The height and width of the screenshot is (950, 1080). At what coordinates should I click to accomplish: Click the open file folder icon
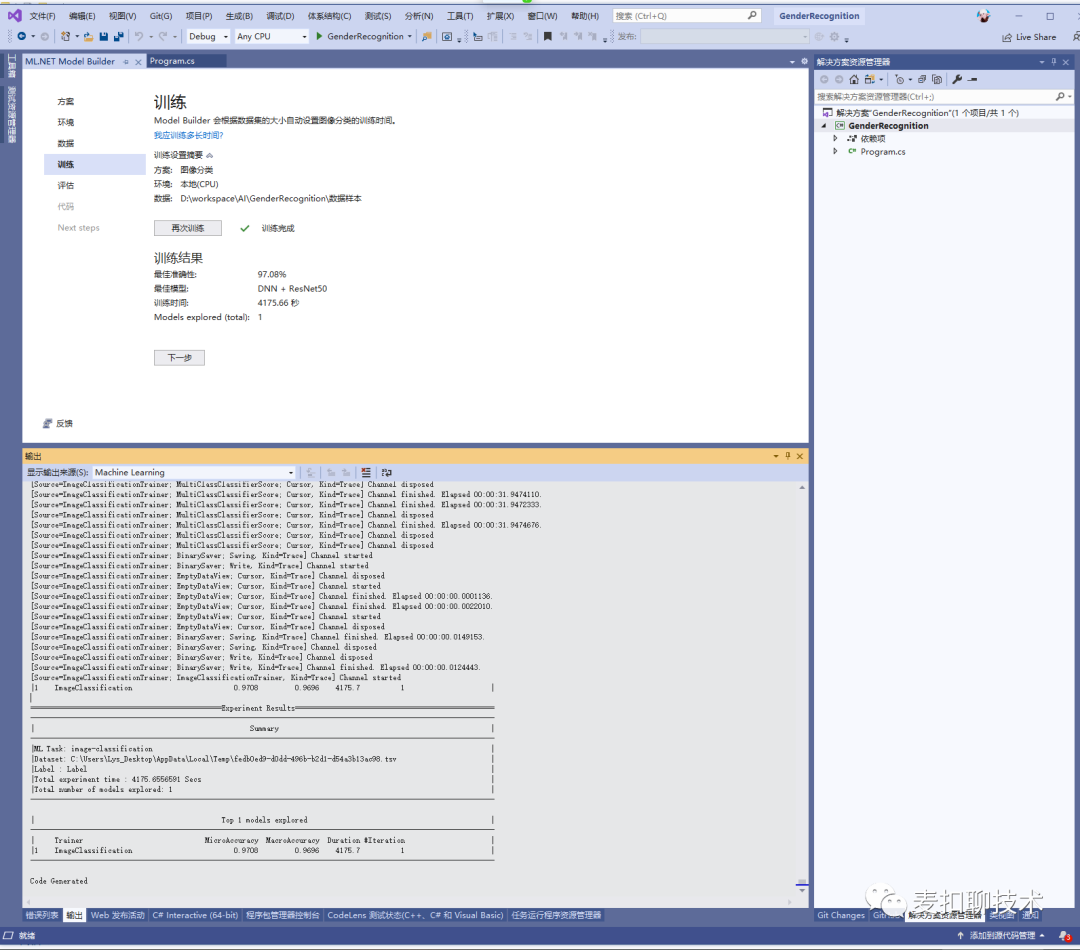[89, 37]
